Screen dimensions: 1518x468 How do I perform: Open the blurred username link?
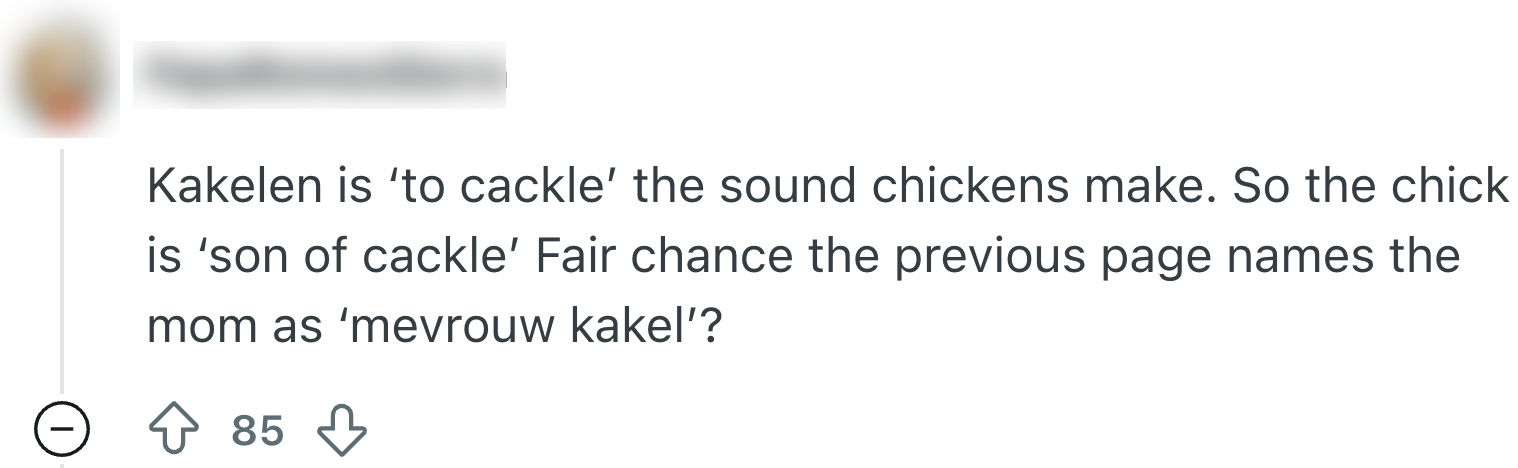coord(320,76)
